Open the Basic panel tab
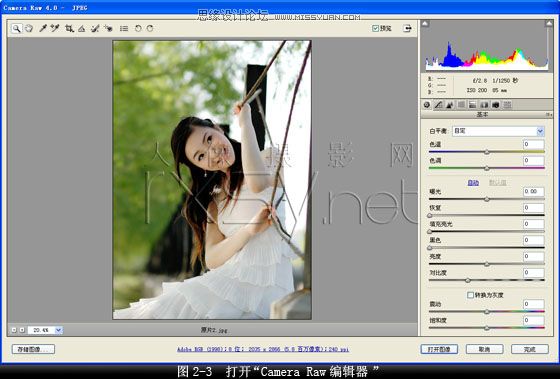Screen dimensions: 560x379 pyautogui.click(x=427, y=105)
